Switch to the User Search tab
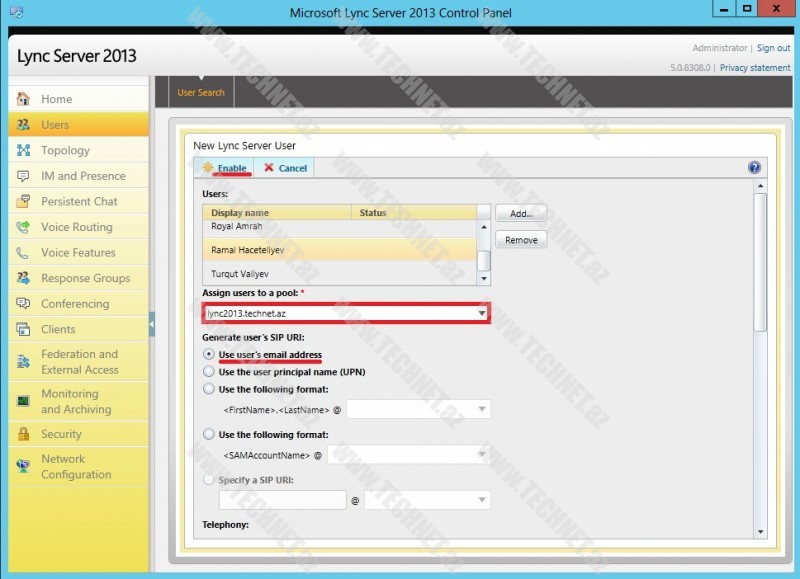The height and width of the screenshot is (579, 800). click(200, 91)
